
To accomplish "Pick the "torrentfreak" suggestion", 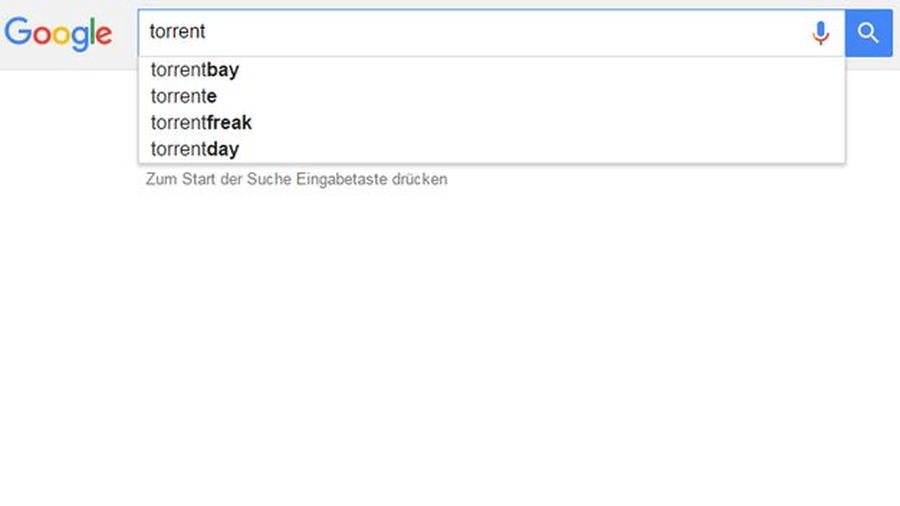I will (x=201, y=123).
